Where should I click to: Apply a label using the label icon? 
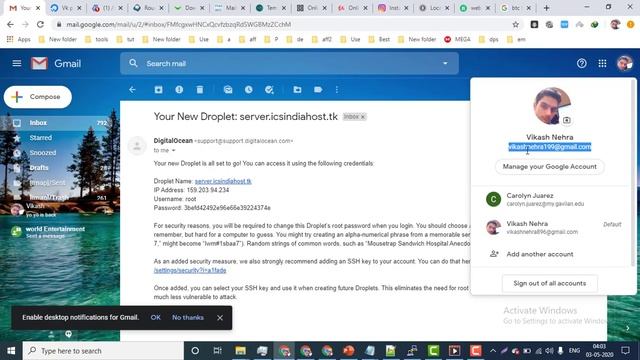(318, 90)
